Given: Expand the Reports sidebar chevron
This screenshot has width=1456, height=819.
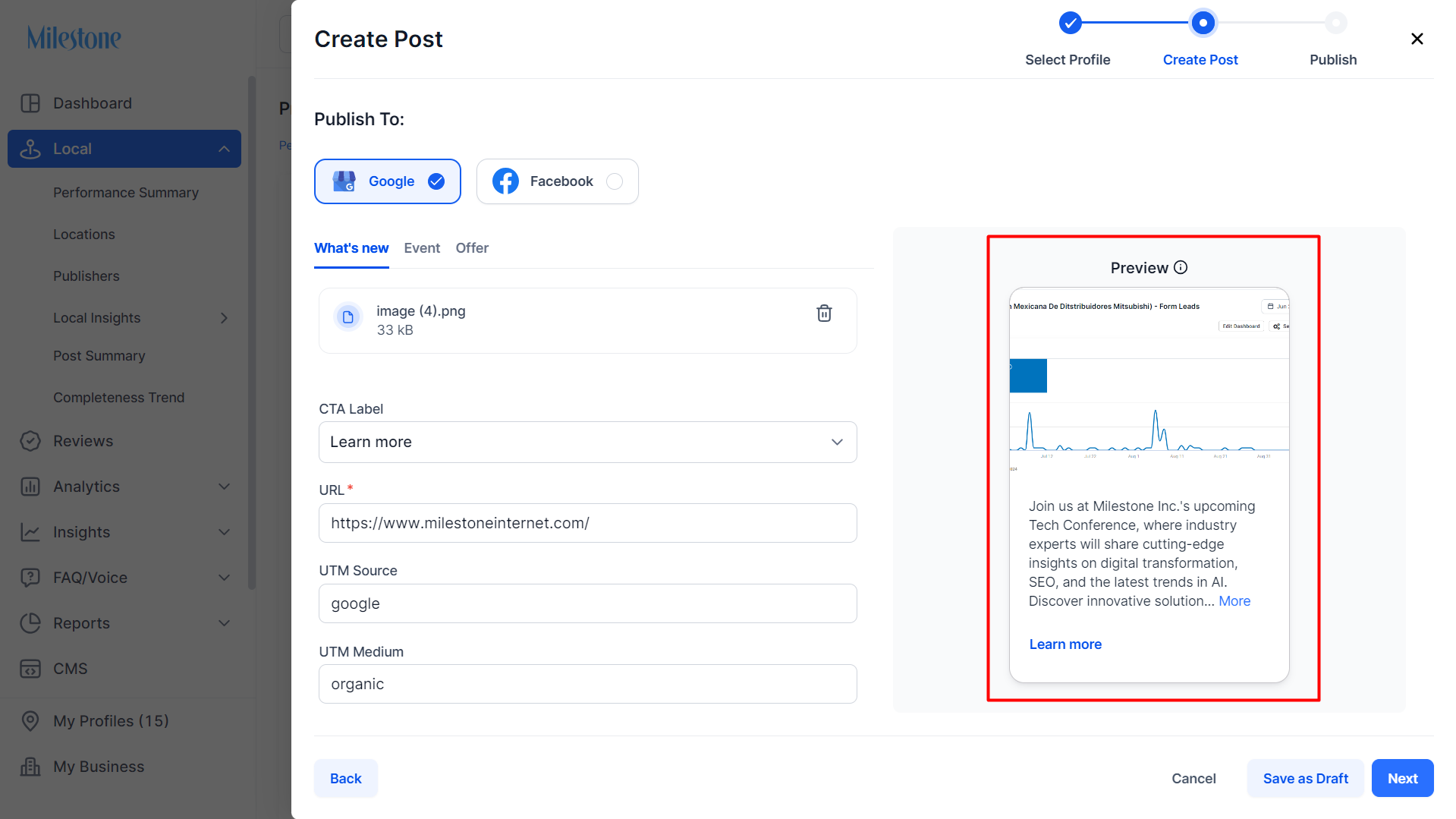Looking at the screenshot, I should click(224, 623).
